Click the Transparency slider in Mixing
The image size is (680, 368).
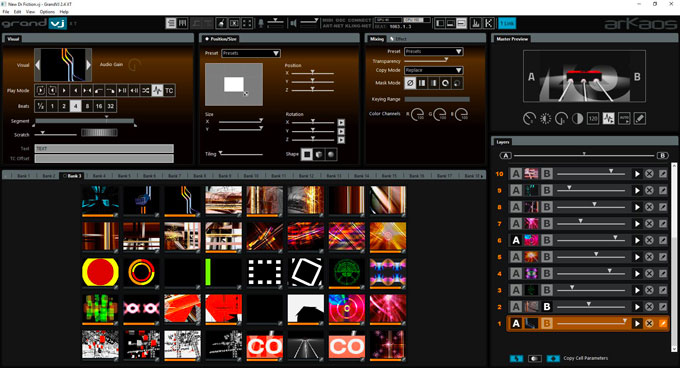pos(426,61)
